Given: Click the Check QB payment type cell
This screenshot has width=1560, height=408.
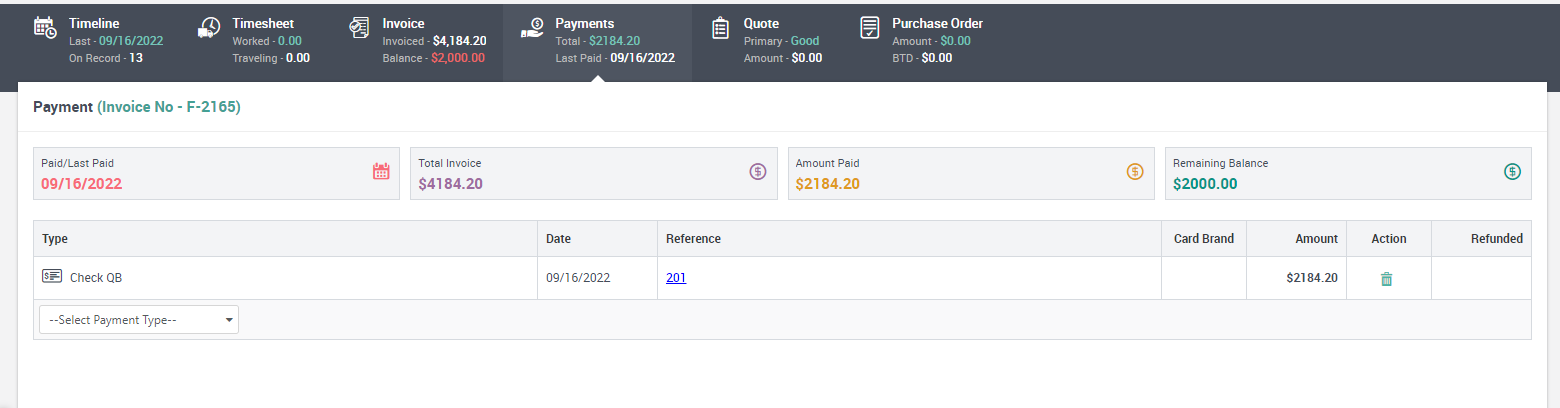Looking at the screenshot, I should (286, 278).
